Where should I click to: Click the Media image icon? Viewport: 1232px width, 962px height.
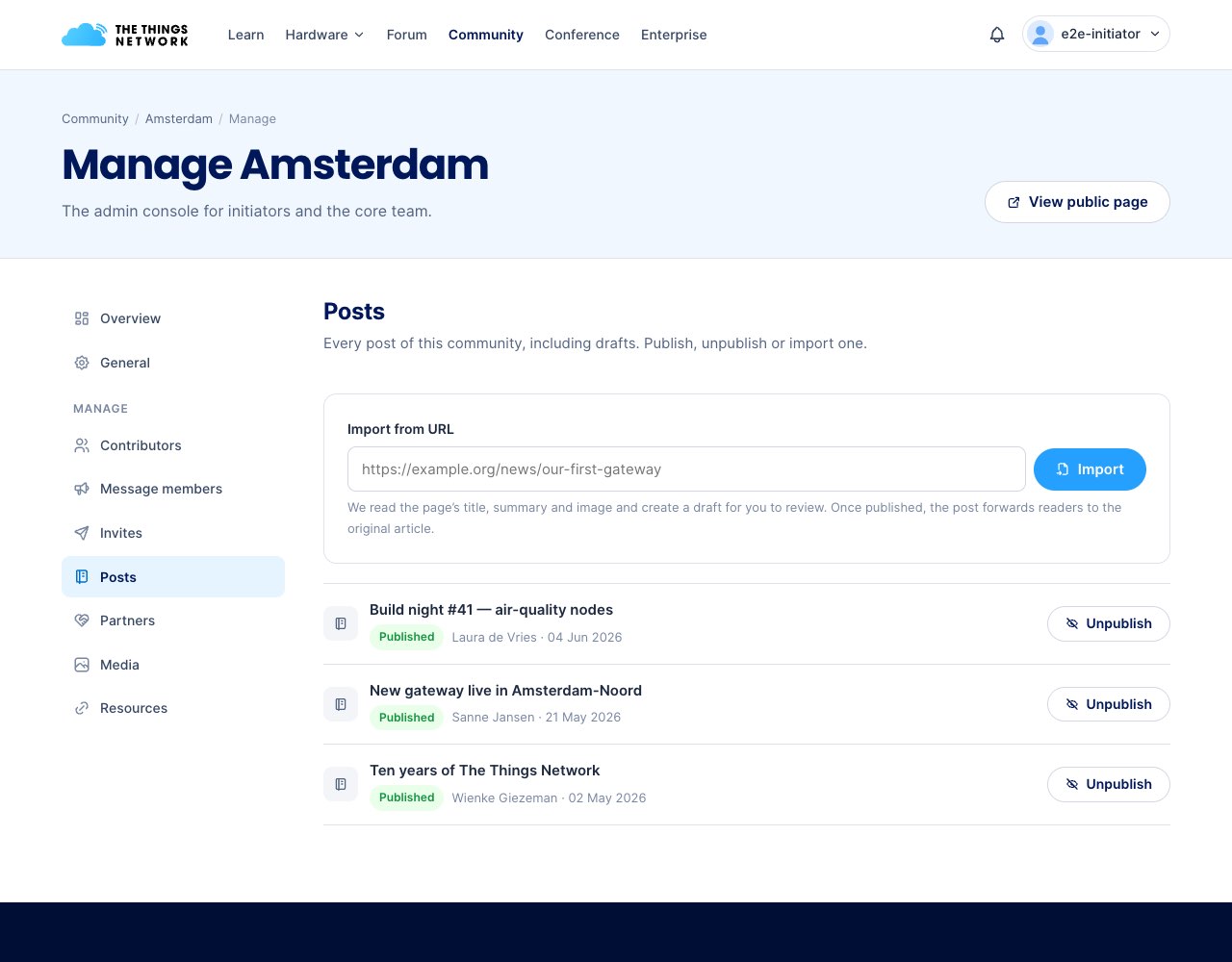point(82,665)
